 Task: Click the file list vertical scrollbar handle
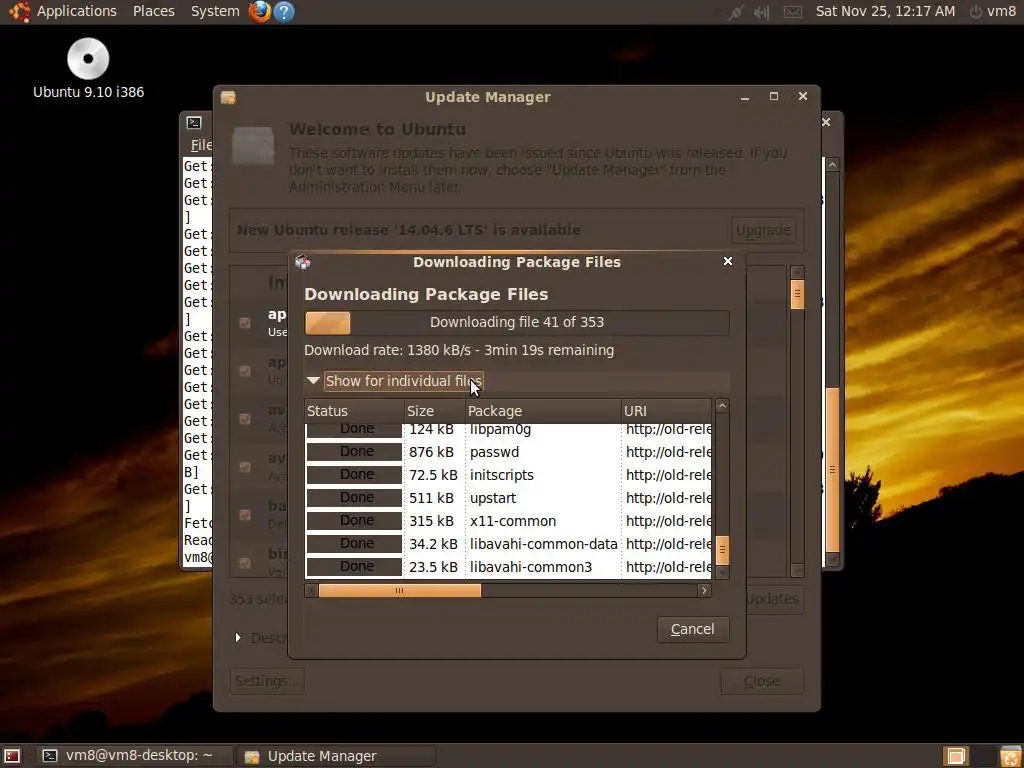pos(722,550)
